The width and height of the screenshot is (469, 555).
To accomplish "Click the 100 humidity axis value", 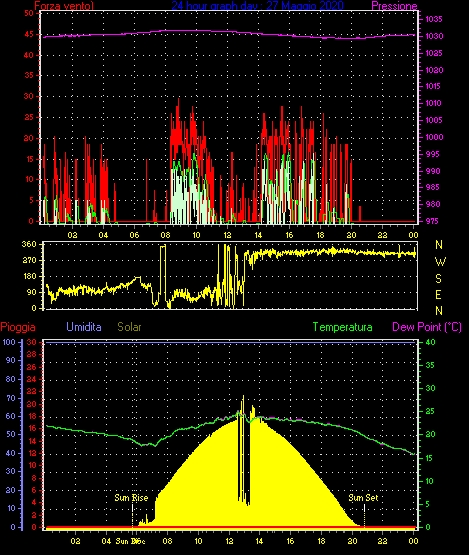I will [x=9, y=342].
